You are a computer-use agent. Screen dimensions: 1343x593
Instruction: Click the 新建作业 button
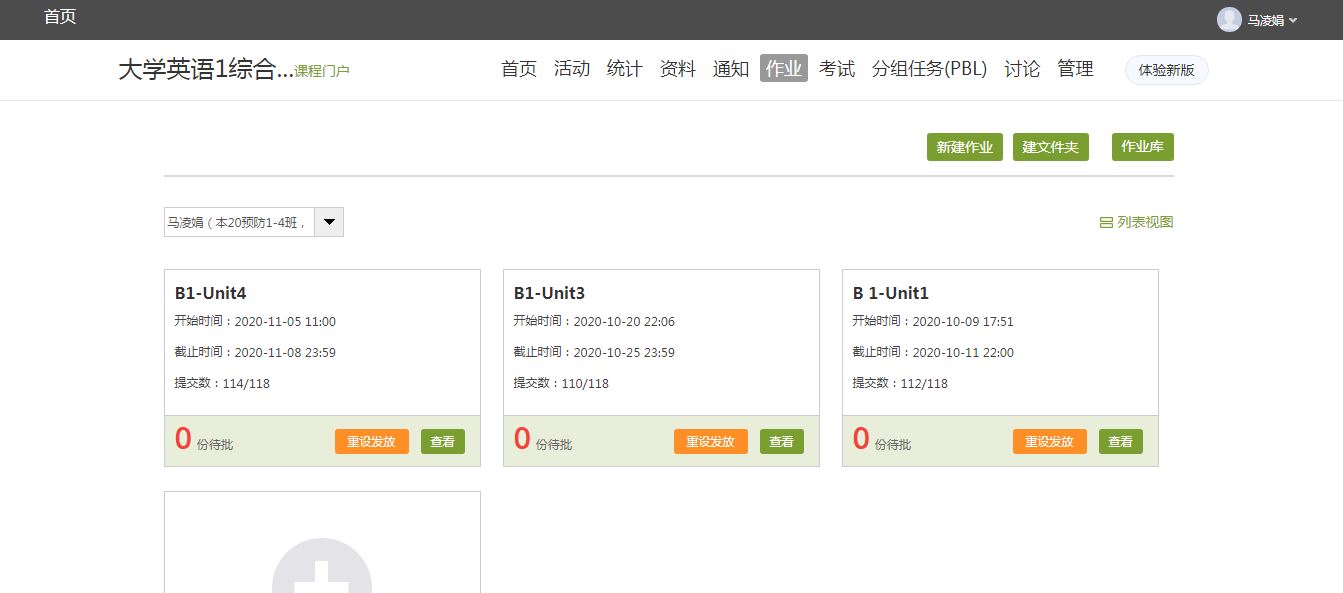965,147
